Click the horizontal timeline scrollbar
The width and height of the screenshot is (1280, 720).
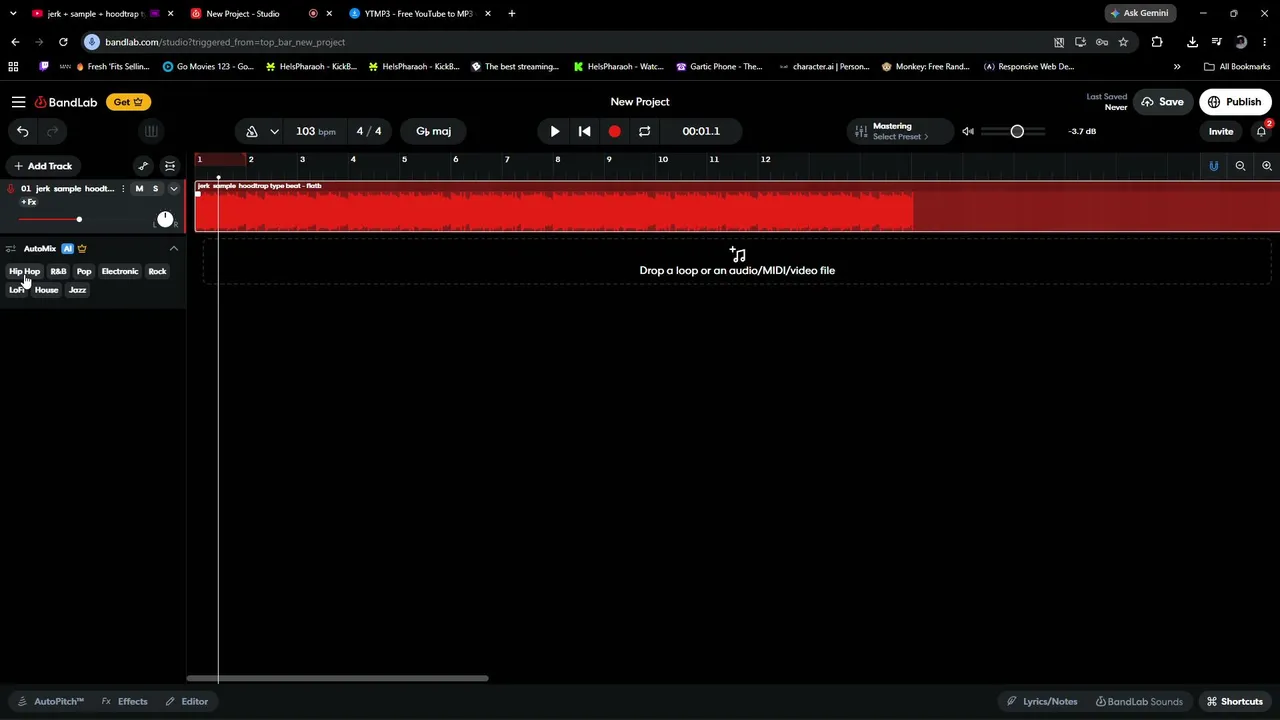coord(337,678)
